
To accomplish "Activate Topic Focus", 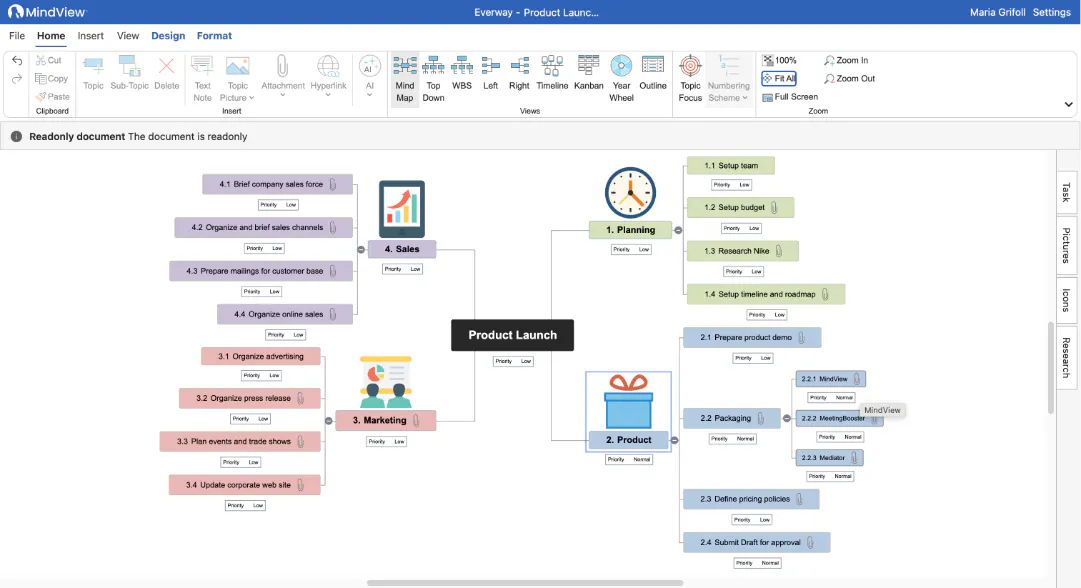I will 690,79.
